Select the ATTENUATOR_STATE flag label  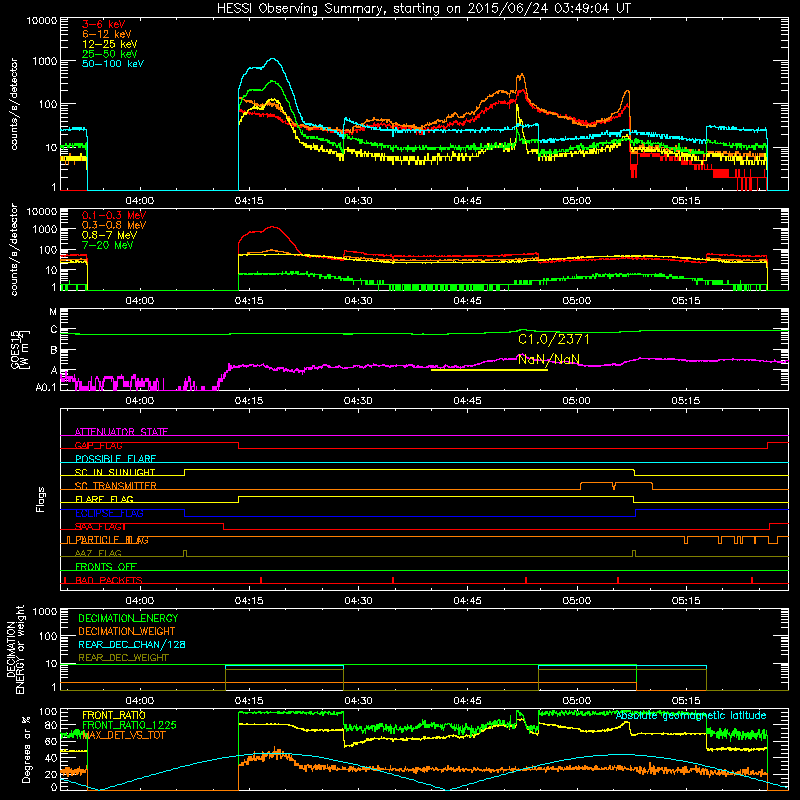[121, 432]
